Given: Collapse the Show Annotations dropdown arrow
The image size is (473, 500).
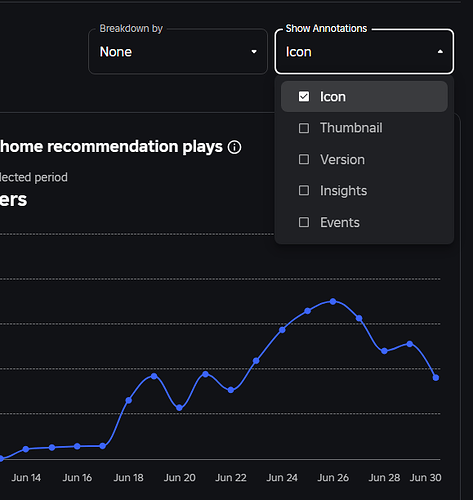Looking at the screenshot, I should [x=440, y=52].
